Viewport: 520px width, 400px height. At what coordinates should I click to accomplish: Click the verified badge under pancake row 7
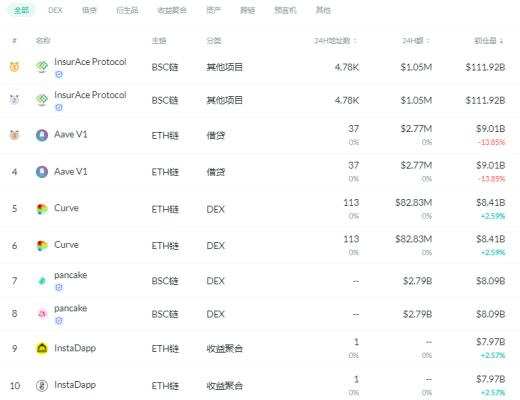59,287
